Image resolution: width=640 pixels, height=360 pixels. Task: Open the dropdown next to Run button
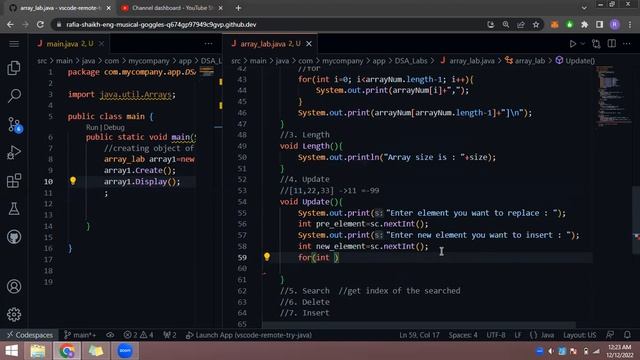(x=582, y=44)
